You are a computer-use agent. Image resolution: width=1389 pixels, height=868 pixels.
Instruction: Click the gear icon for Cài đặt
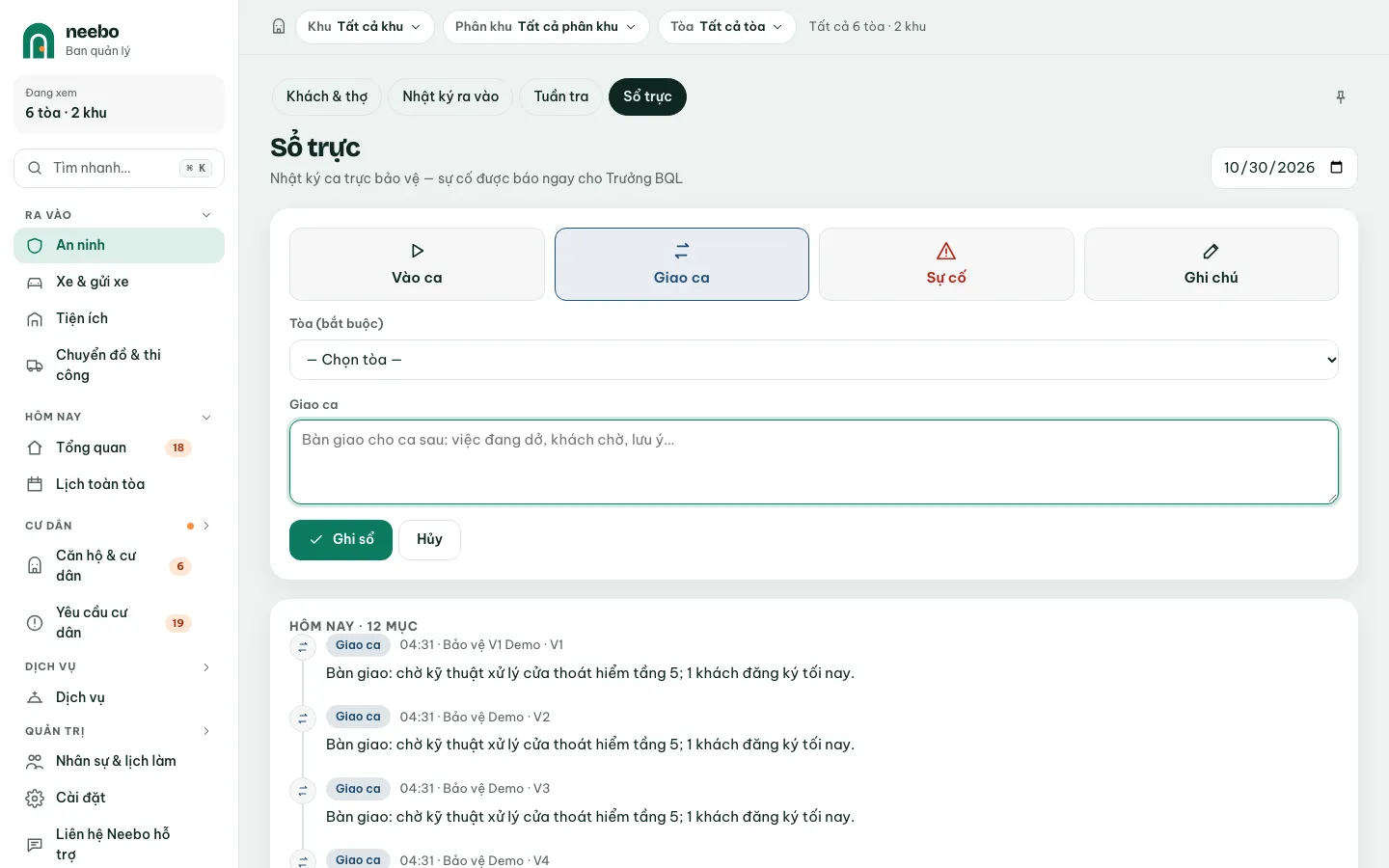35,799
